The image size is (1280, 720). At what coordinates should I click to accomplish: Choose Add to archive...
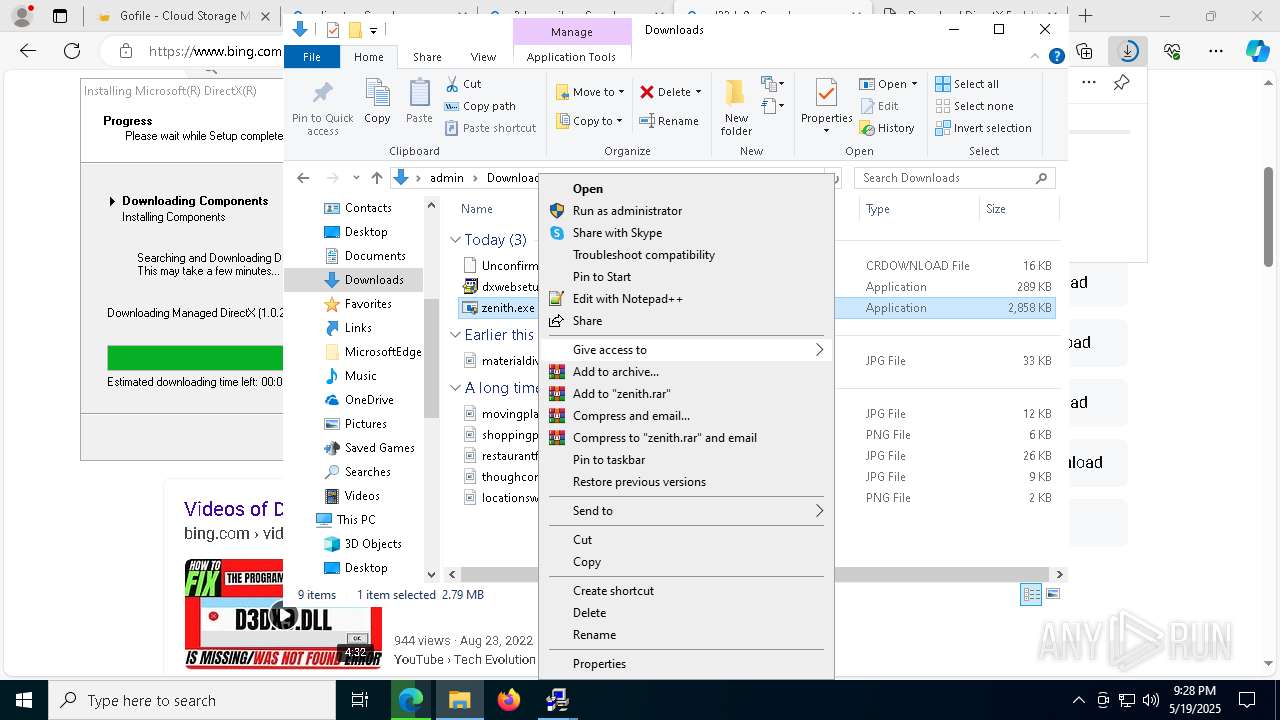(x=616, y=372)
